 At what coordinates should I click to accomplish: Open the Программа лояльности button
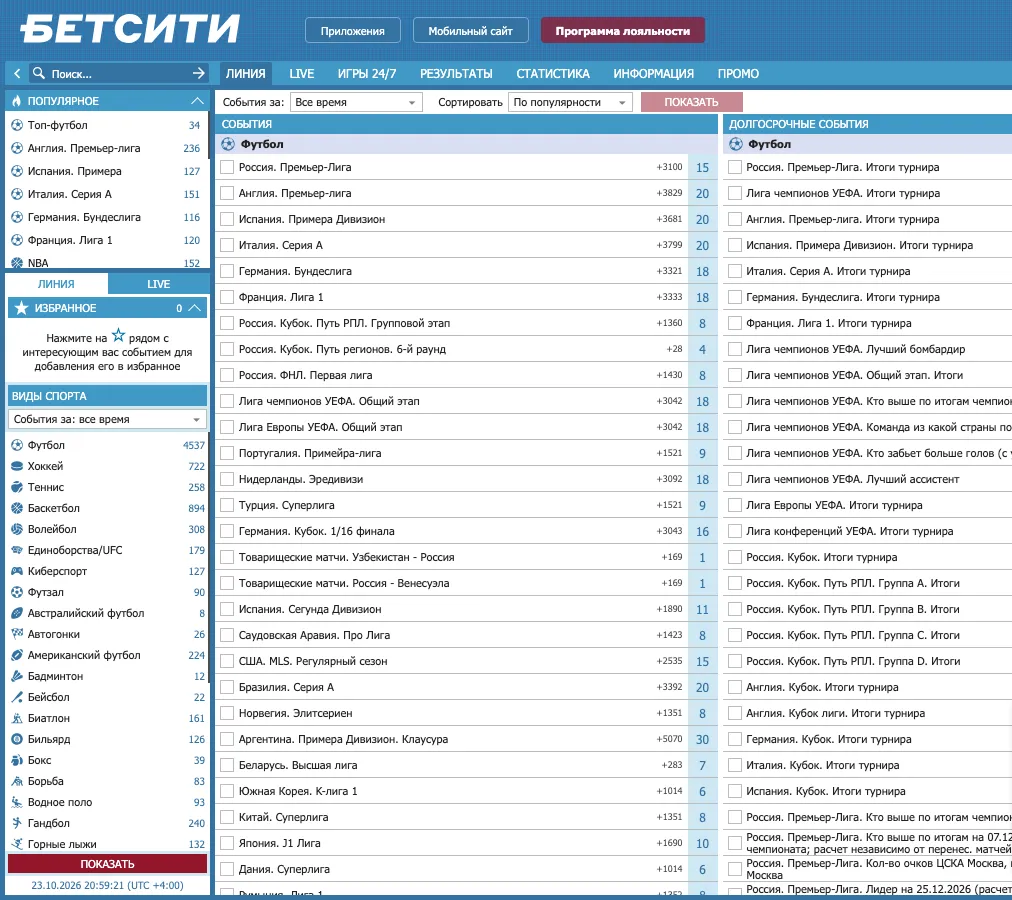[623, 31]
